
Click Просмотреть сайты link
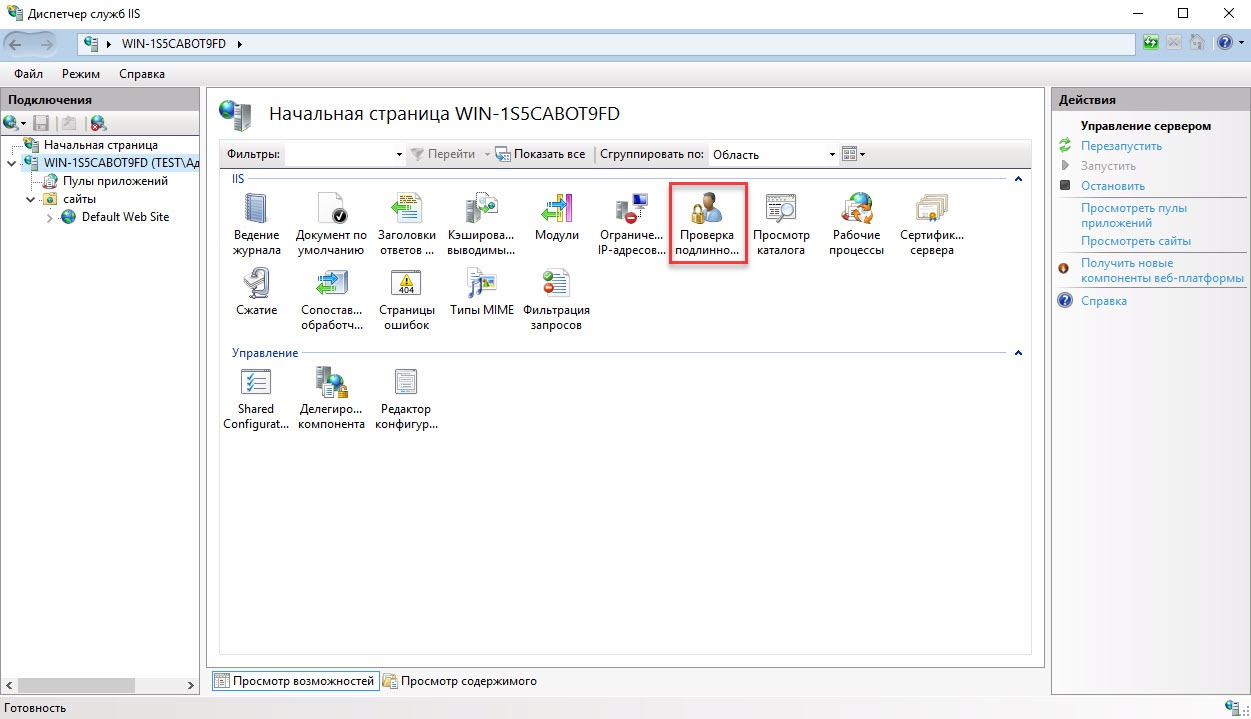pos(1136,241)
